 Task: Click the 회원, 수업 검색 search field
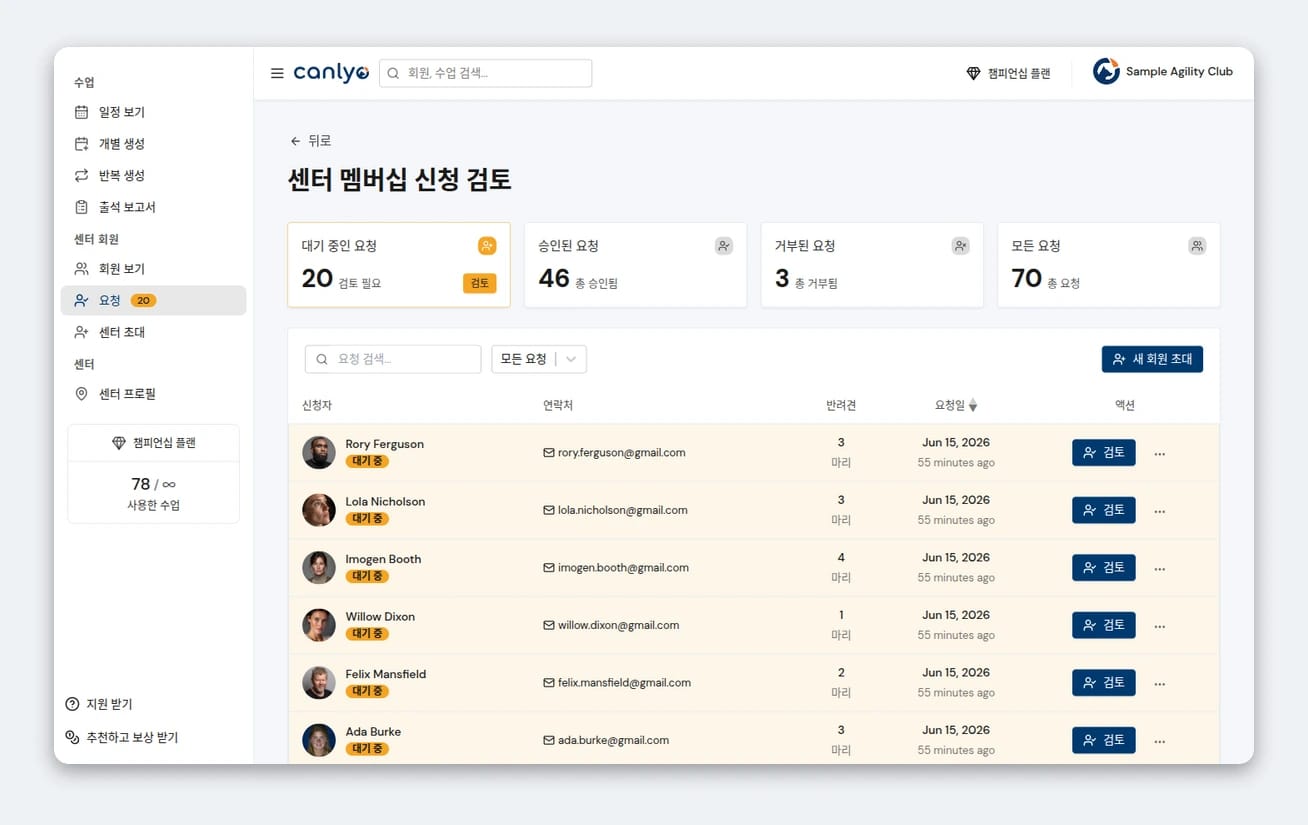485,73
